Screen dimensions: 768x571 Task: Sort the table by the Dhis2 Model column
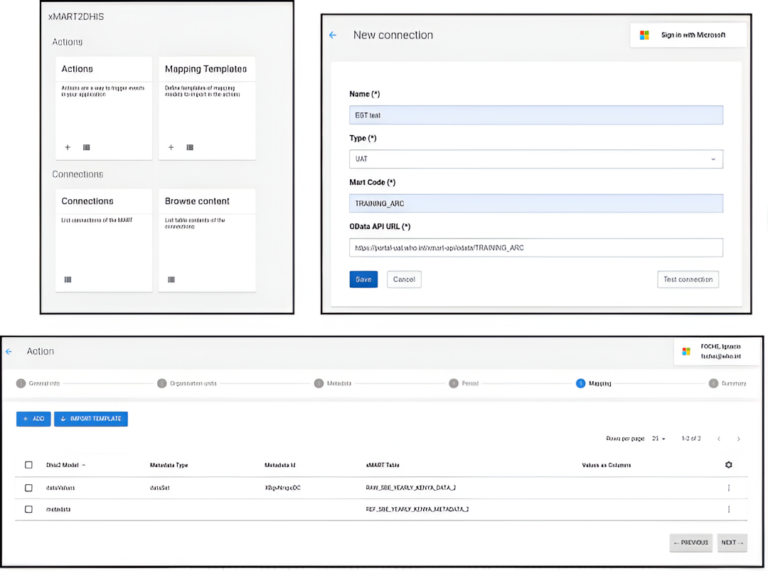(66, 465)
